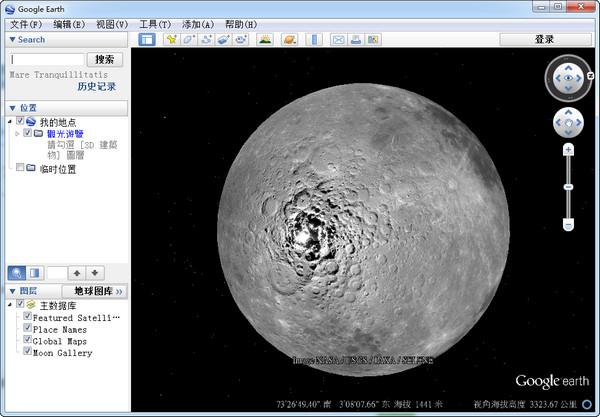Toggle the Place Names layer checkbox
This screenshot has height=417, width=600.
[x=27, y=329]
